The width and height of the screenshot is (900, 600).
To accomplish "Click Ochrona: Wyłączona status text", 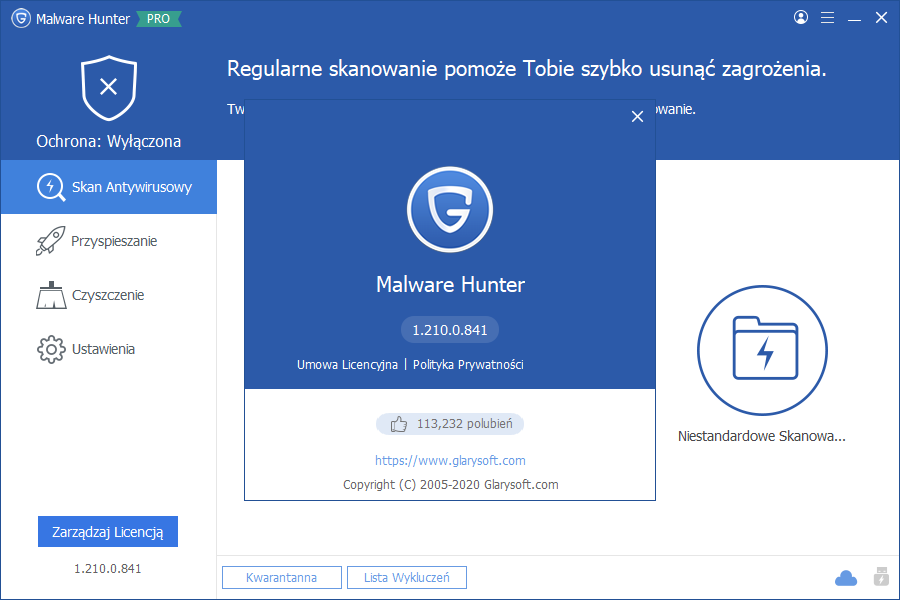I will point(108,141).
